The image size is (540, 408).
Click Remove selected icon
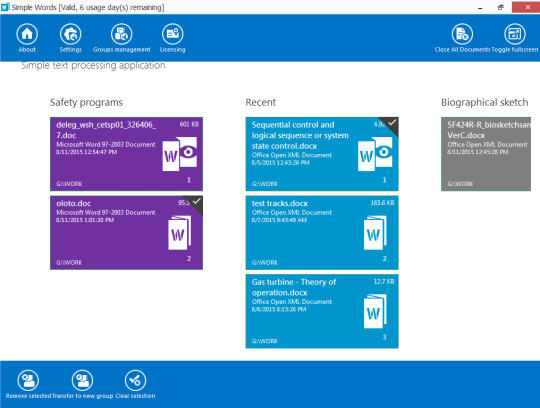click(28, 380)
